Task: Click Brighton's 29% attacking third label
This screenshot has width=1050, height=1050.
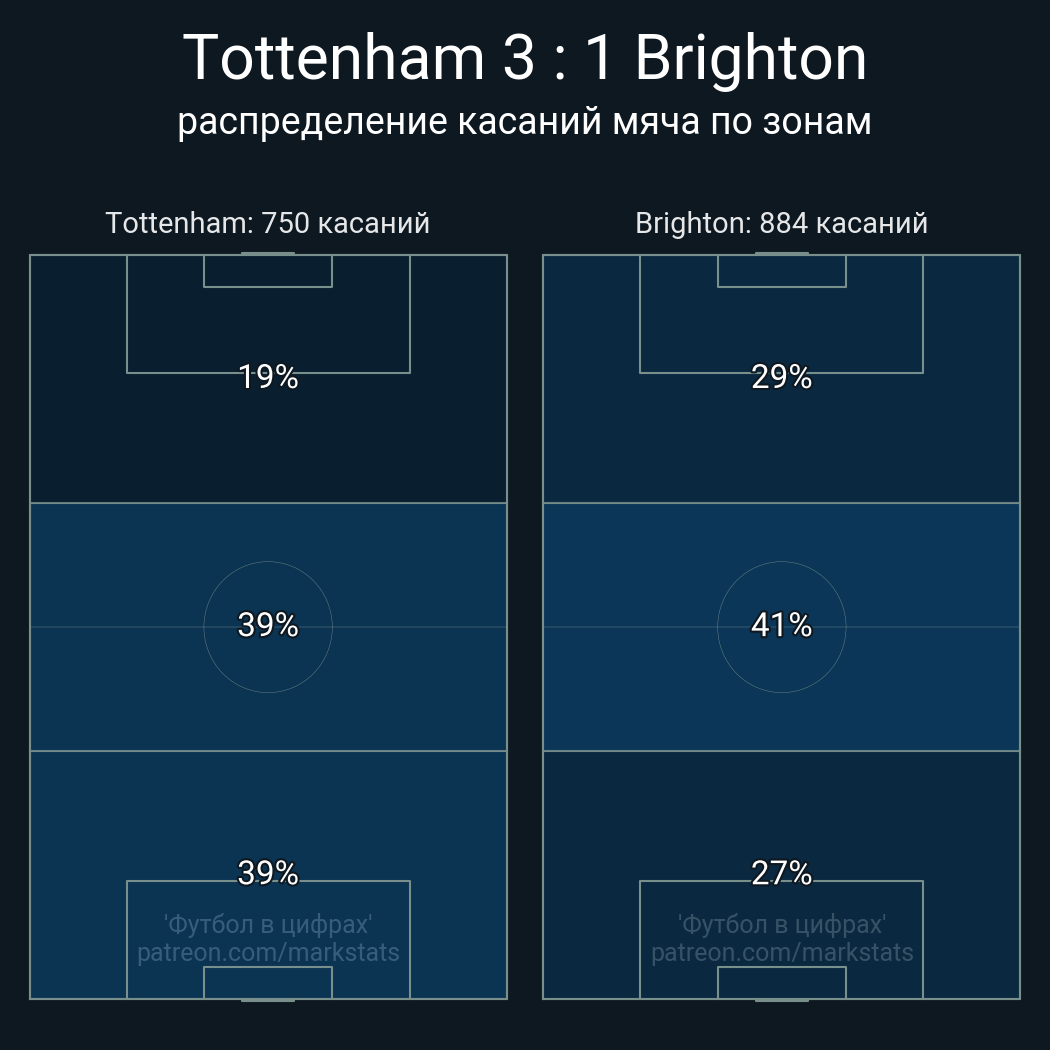Action: pos(781,377)
